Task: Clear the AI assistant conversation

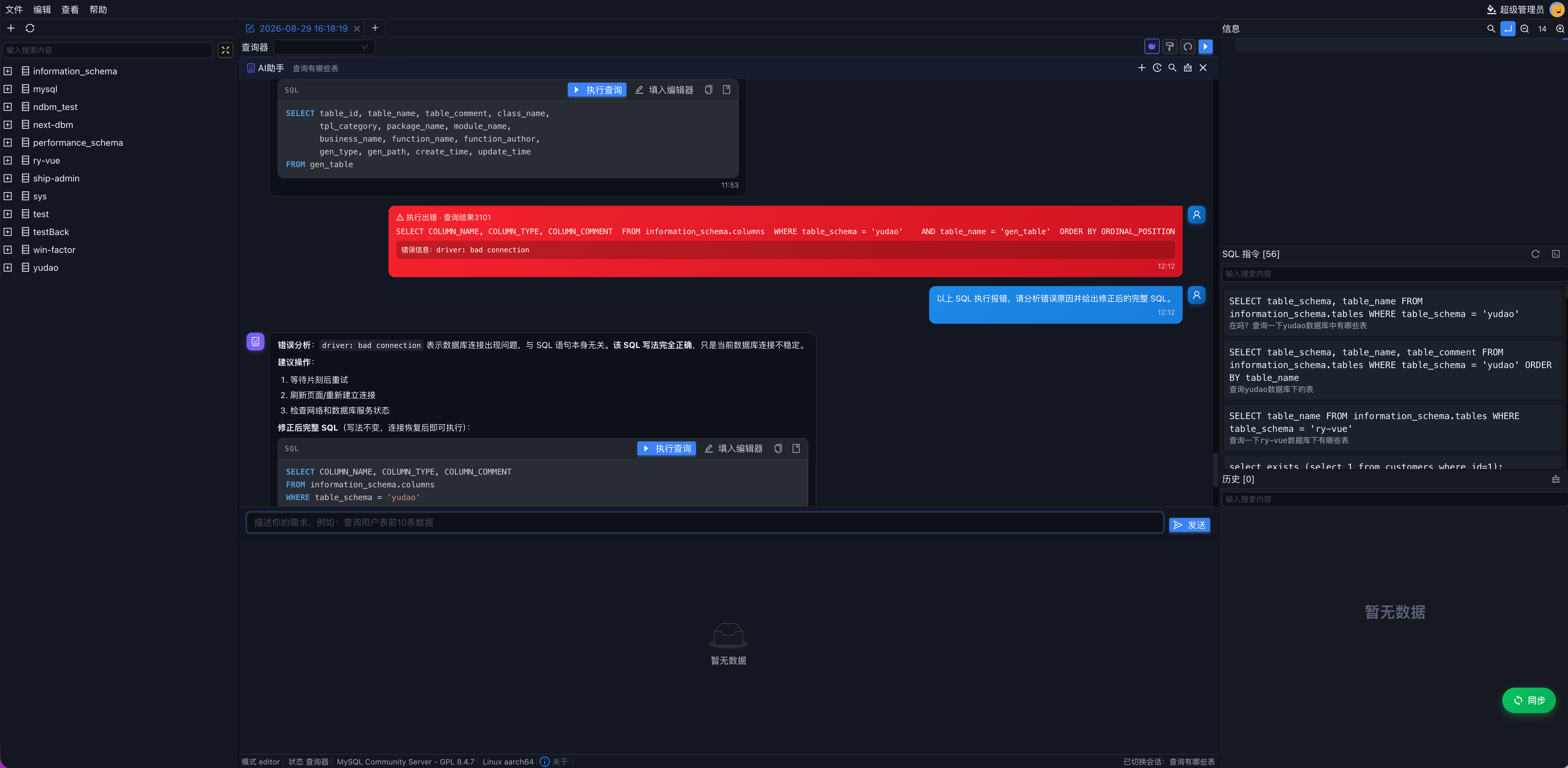Action: (1187, 68)
